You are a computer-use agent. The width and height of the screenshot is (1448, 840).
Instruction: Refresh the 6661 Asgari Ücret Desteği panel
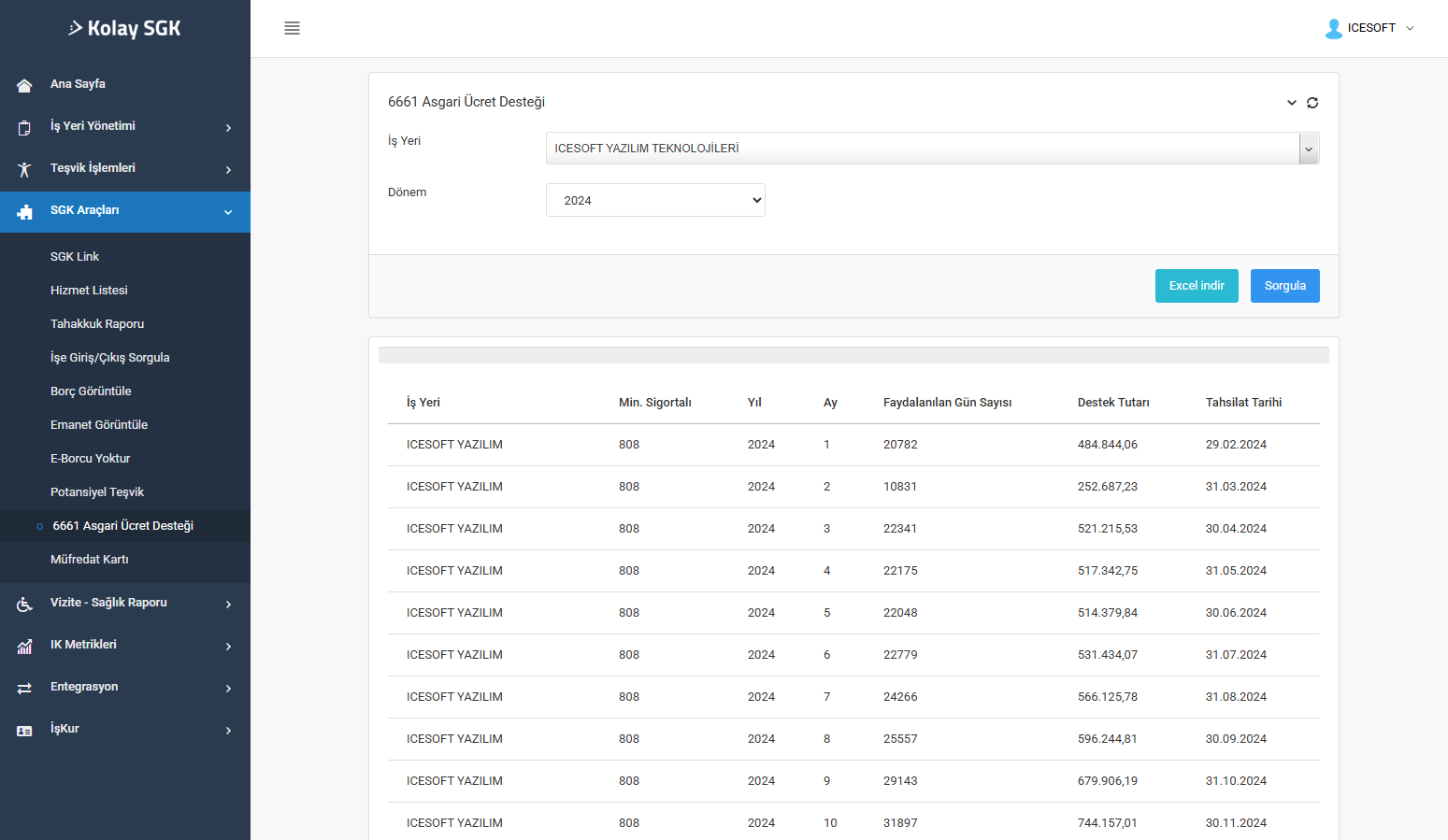tap(1312, 103)
